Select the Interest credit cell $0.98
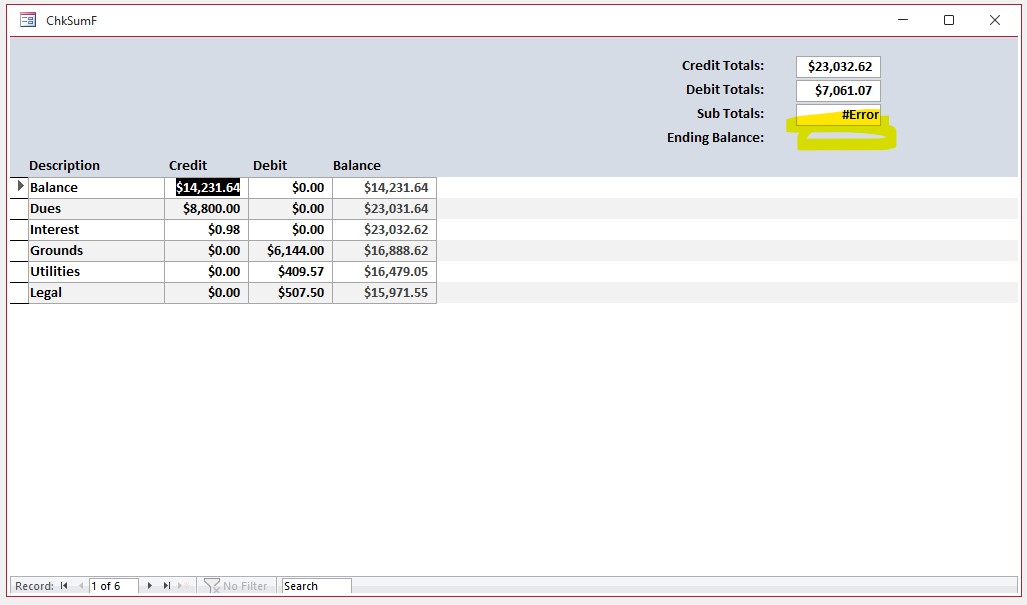Viewport: 1027px width, 605px height. pyautogui.click(x=206, y=230)
